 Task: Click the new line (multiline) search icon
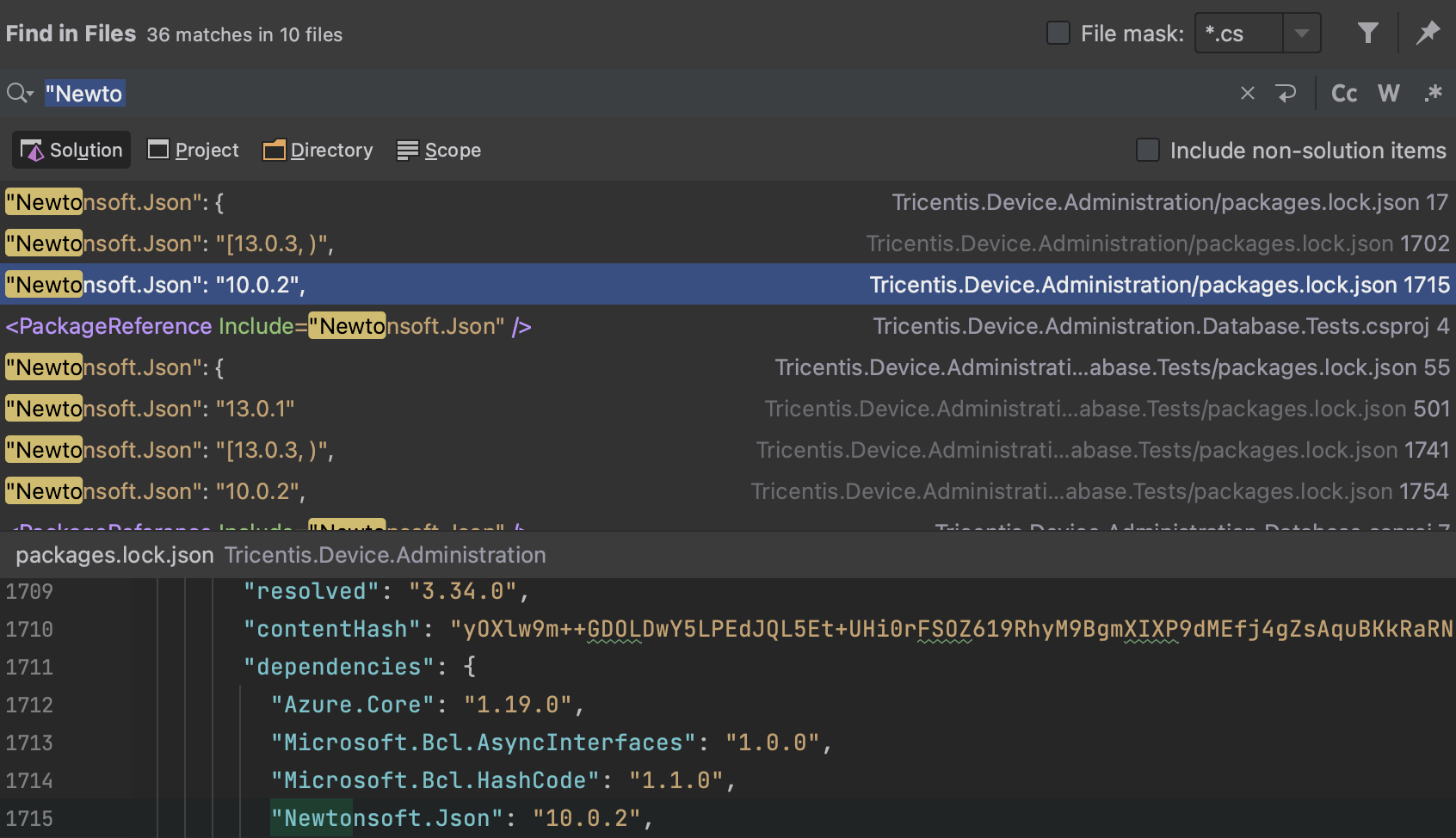1286,93
